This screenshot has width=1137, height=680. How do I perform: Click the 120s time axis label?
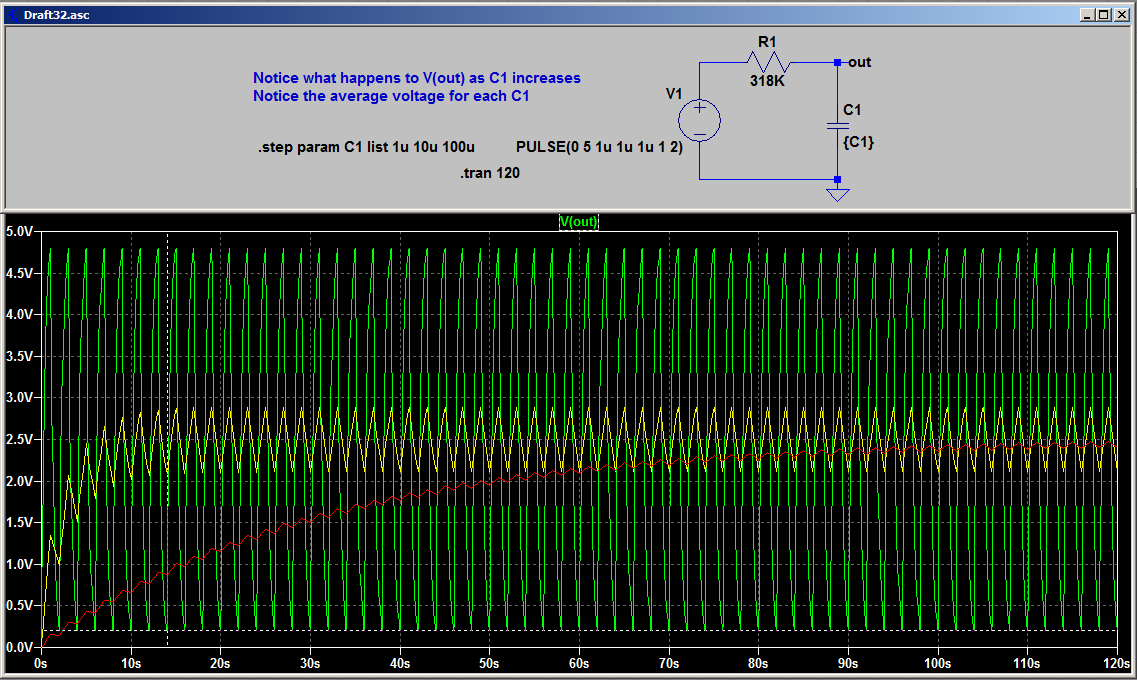click(x=1116, y=663)
